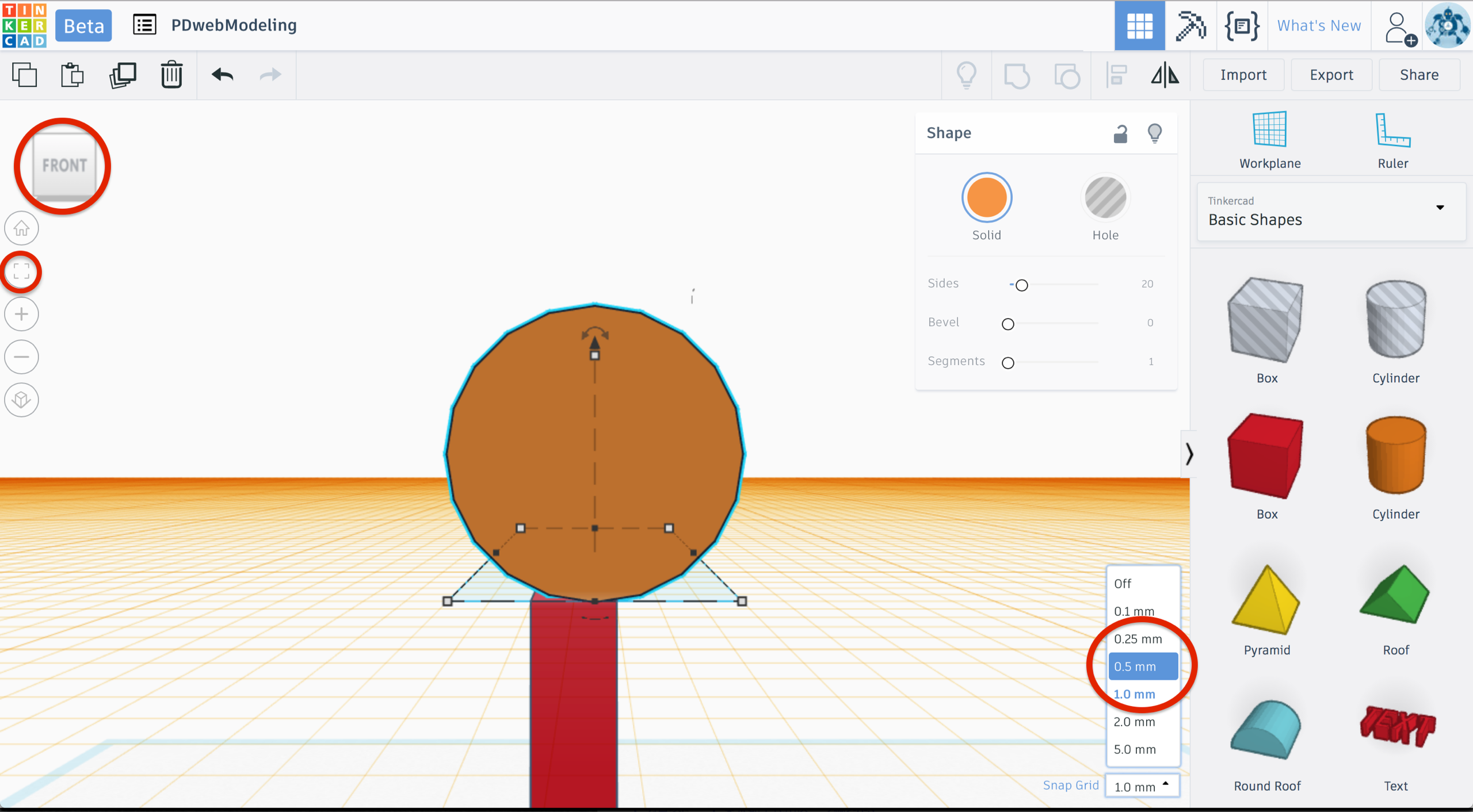
Task: Open the What's New link
Action: (1319, 25)
